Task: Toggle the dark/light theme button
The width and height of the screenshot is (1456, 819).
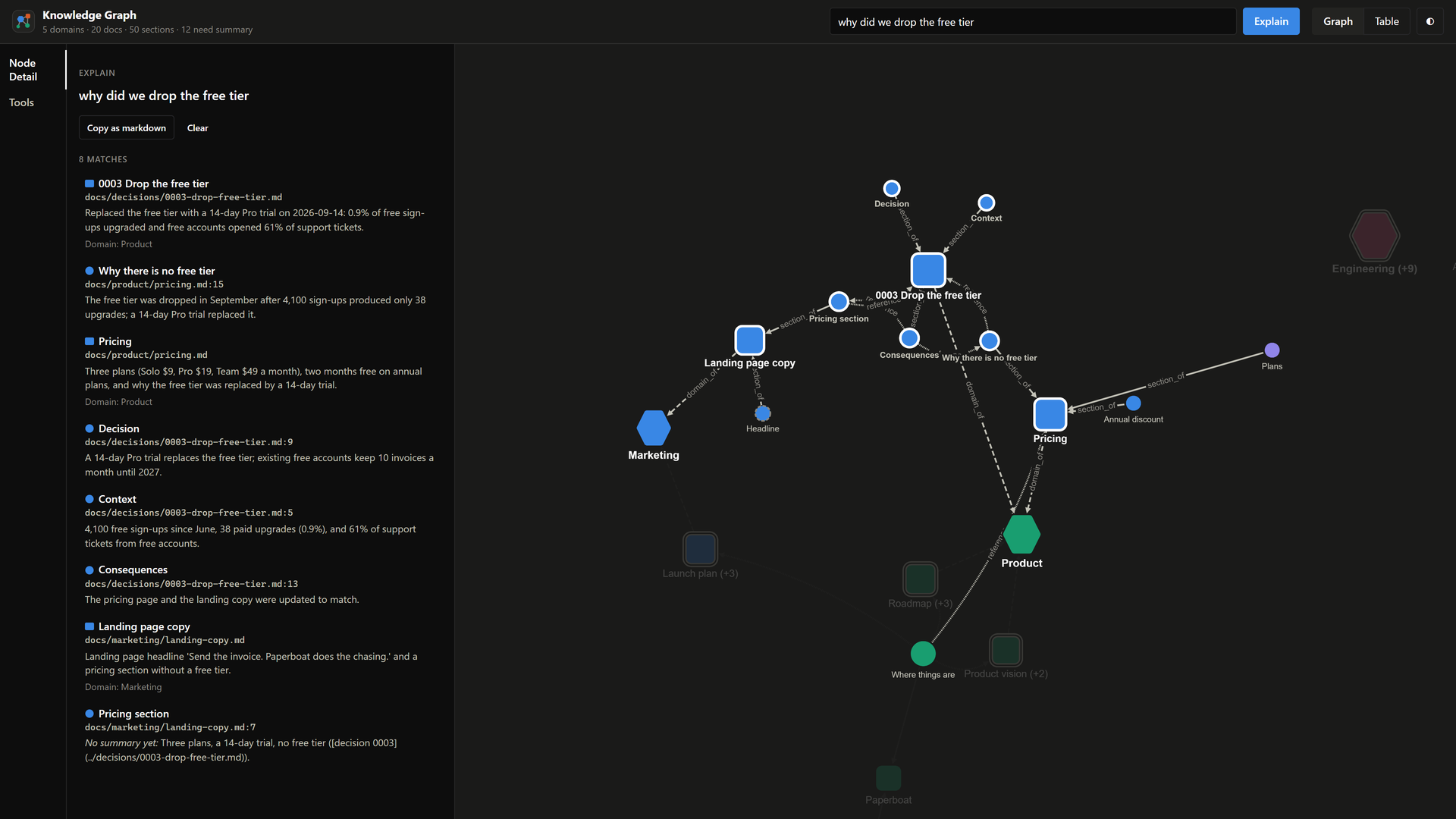Action: [x=1430, y=21]
